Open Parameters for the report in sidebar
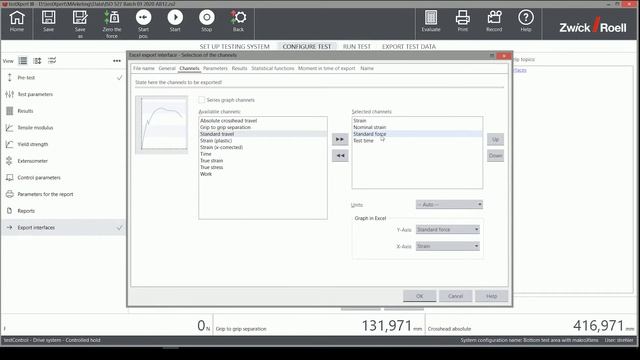 point(63,194)
